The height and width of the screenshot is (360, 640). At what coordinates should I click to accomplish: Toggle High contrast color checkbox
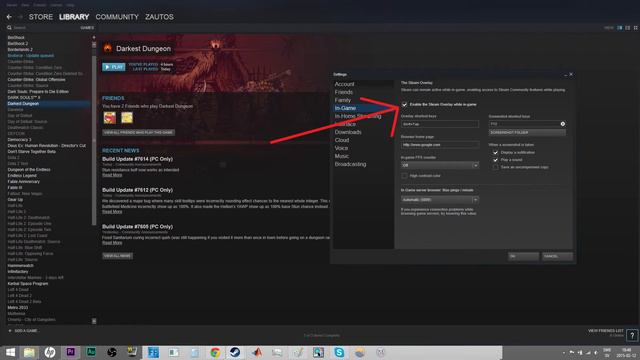[x=404, y=176]
